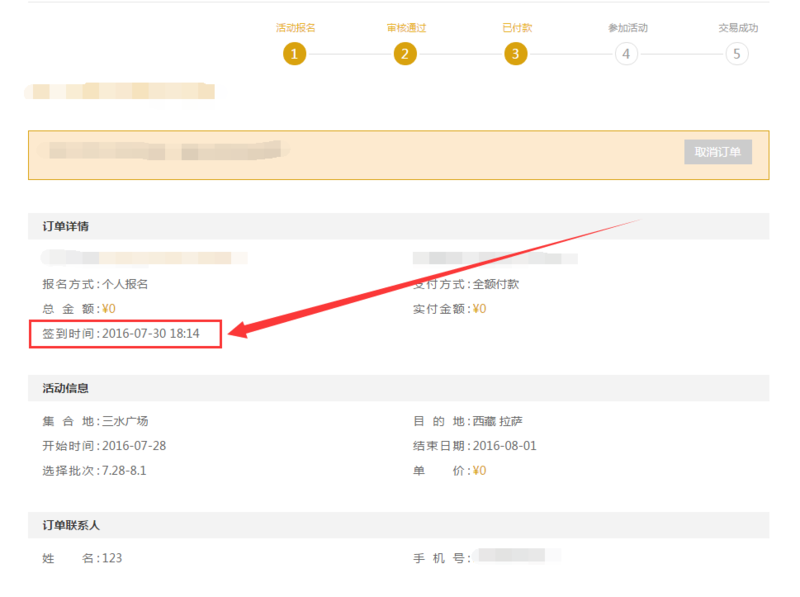Click the 活动报名 step label
Viewport: 800px width, 597px height.
(x=295, y=28)
